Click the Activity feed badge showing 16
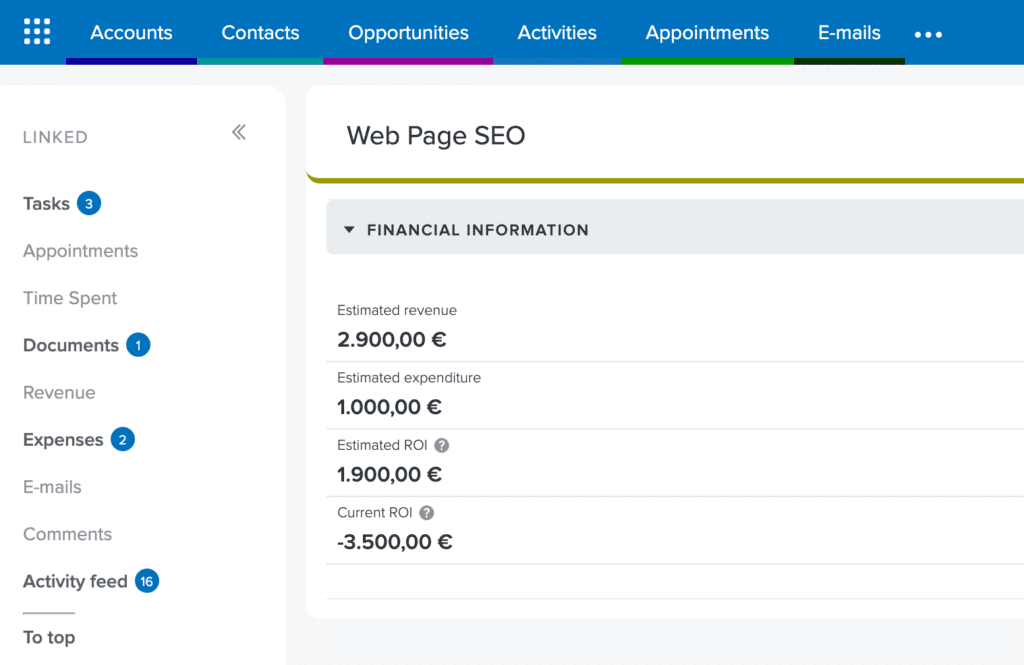Screen dimensions: 1024x665 146,581
